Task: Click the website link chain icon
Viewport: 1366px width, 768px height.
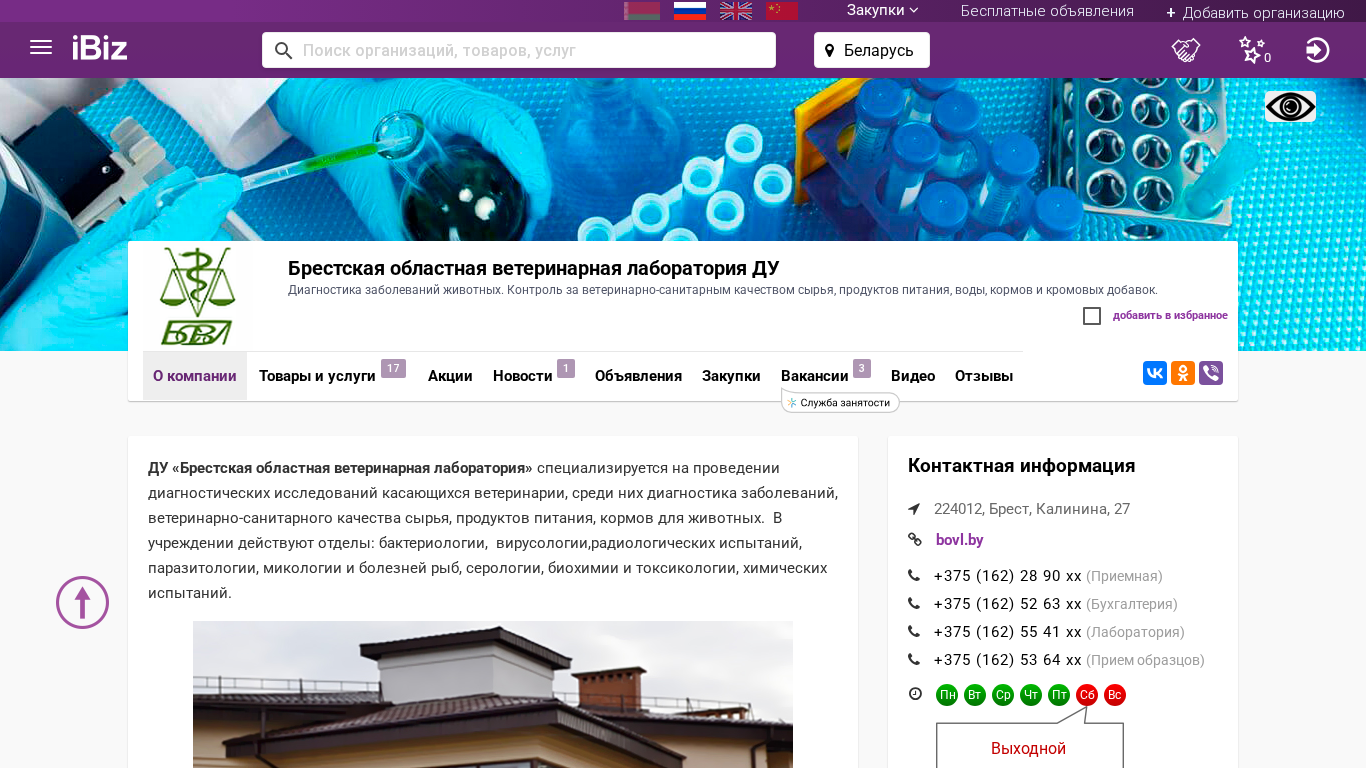Action: click(x=914, y=540)
